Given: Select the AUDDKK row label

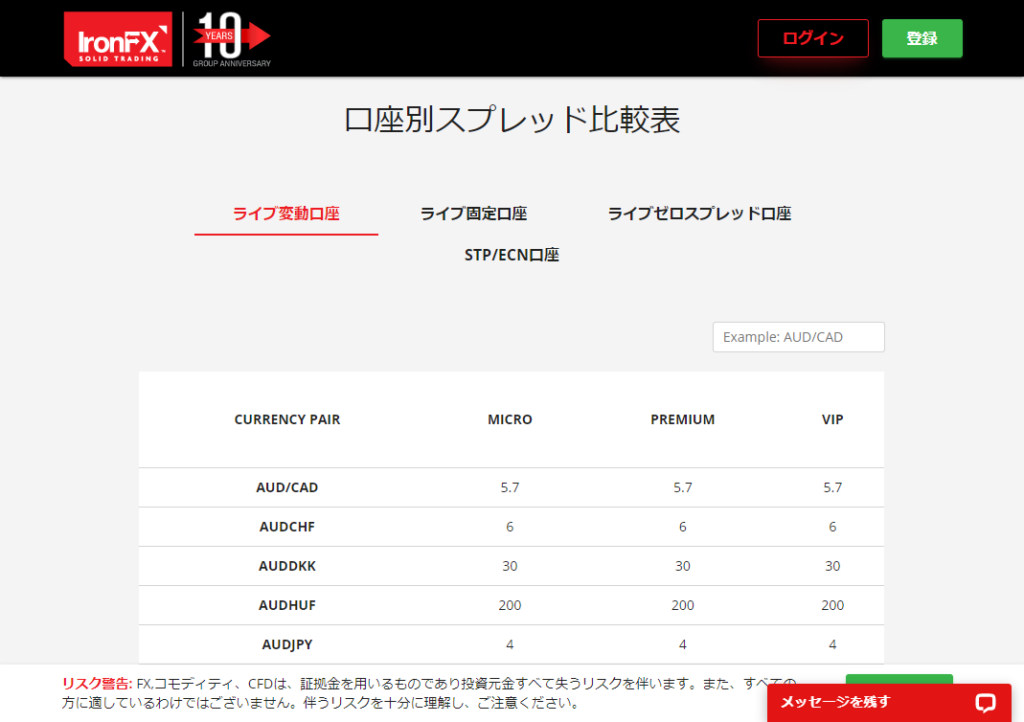Looking at the screenshot, I should pyautogui.click(x=287, y=566).
